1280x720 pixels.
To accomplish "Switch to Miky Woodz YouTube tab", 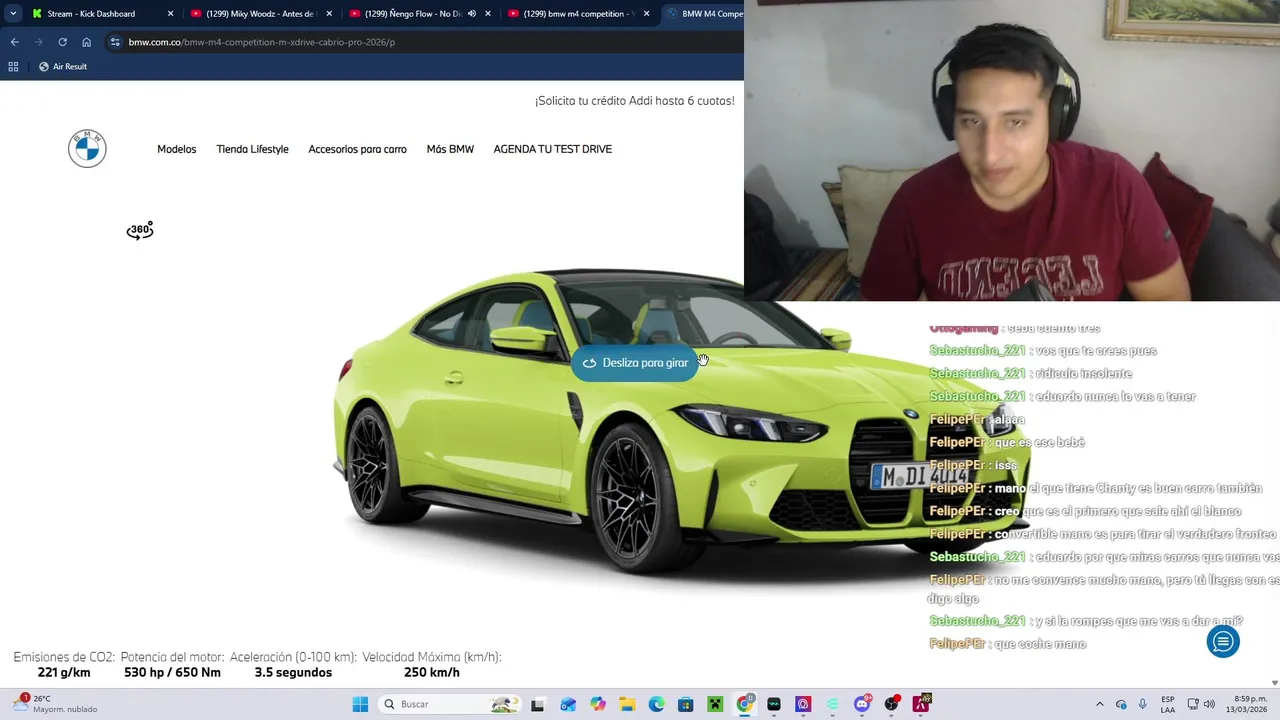I will [260, 14].
